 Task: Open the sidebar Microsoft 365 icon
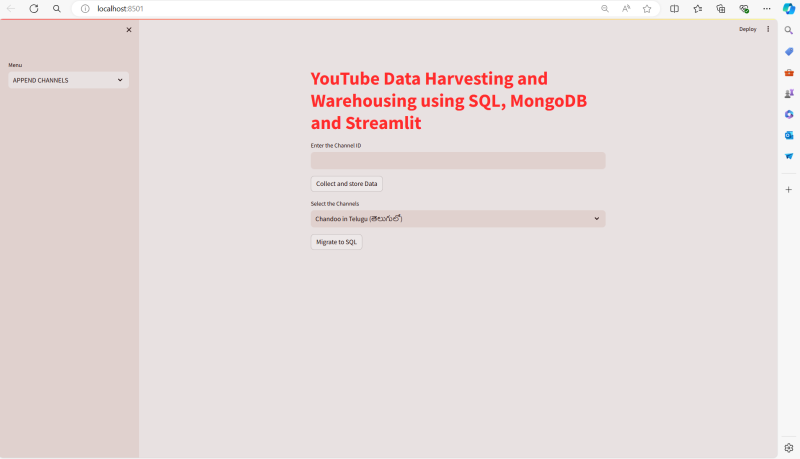pos(789,114)
